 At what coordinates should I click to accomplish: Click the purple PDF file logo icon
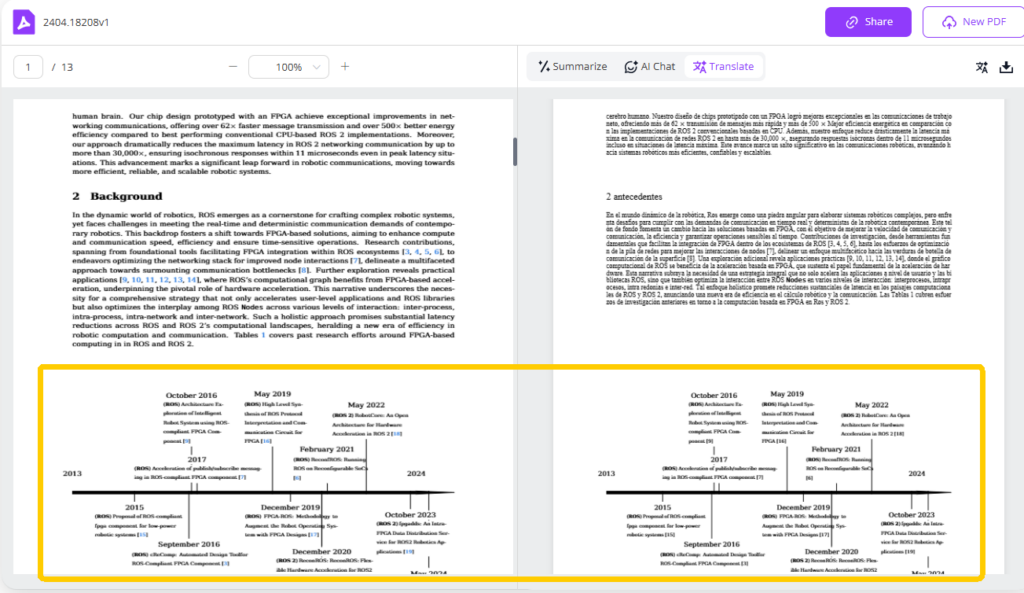click(23, 21)
